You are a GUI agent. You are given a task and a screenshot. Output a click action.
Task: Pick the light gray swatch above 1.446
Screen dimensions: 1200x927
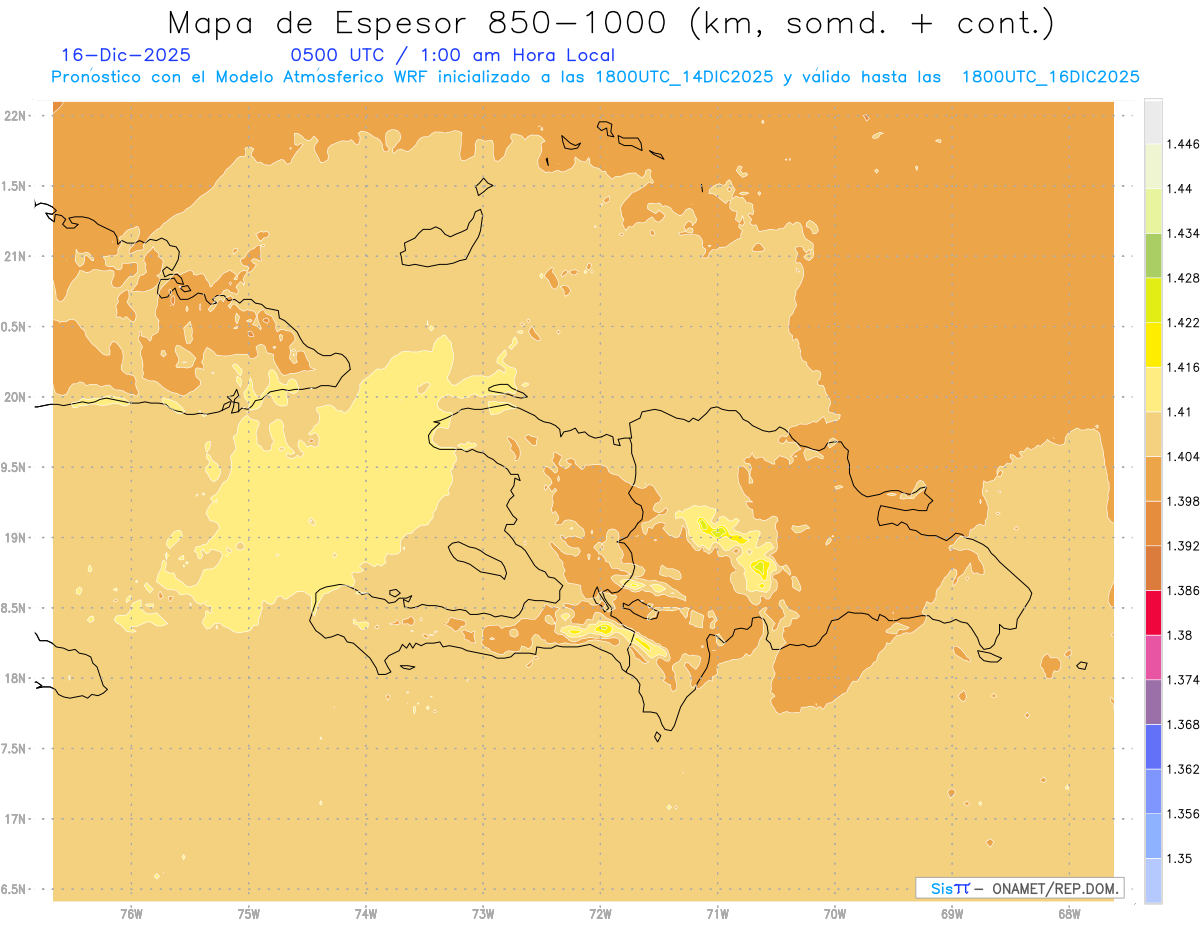coord(1153,121)
